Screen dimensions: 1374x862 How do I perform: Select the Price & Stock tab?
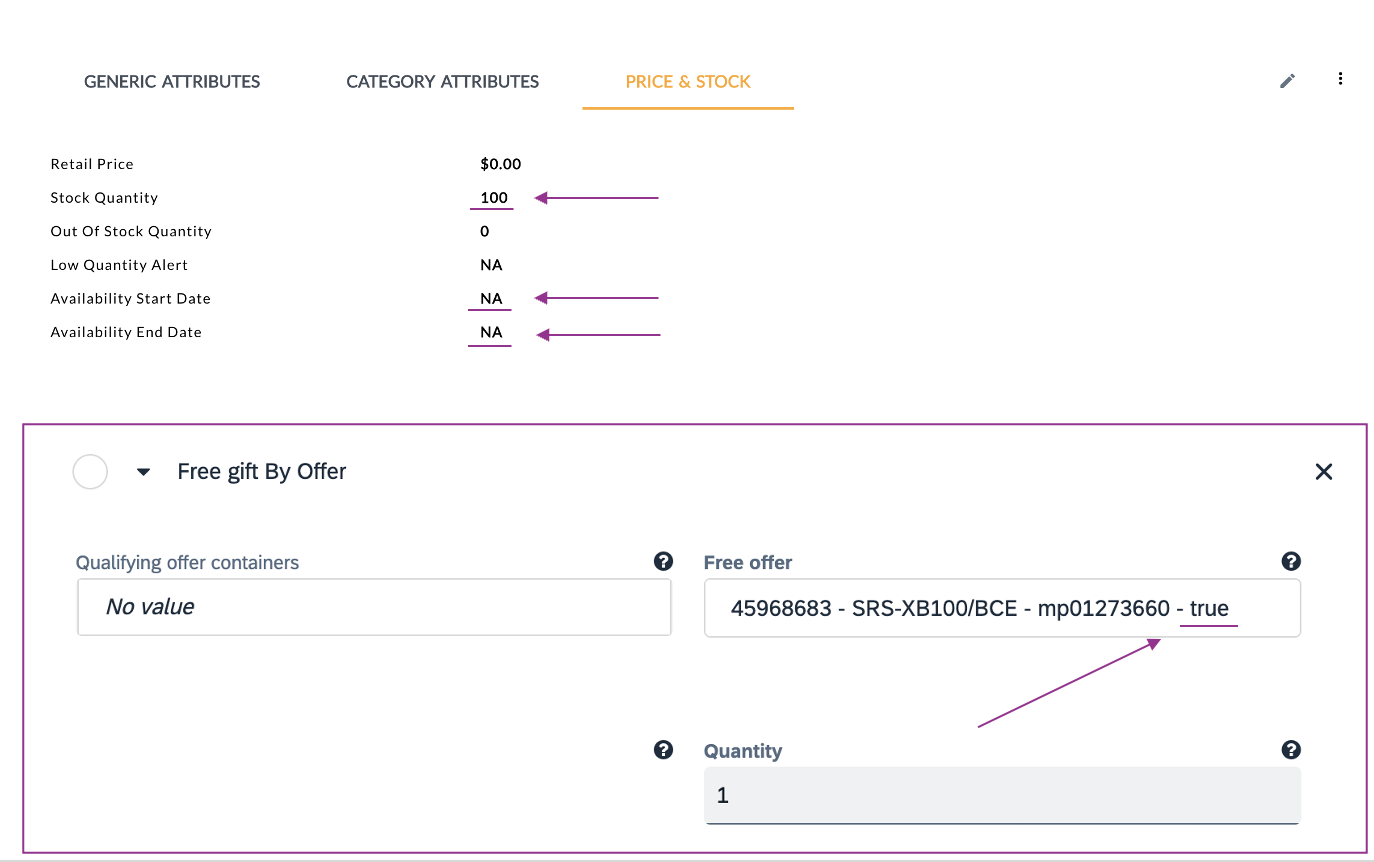point(688,82)
